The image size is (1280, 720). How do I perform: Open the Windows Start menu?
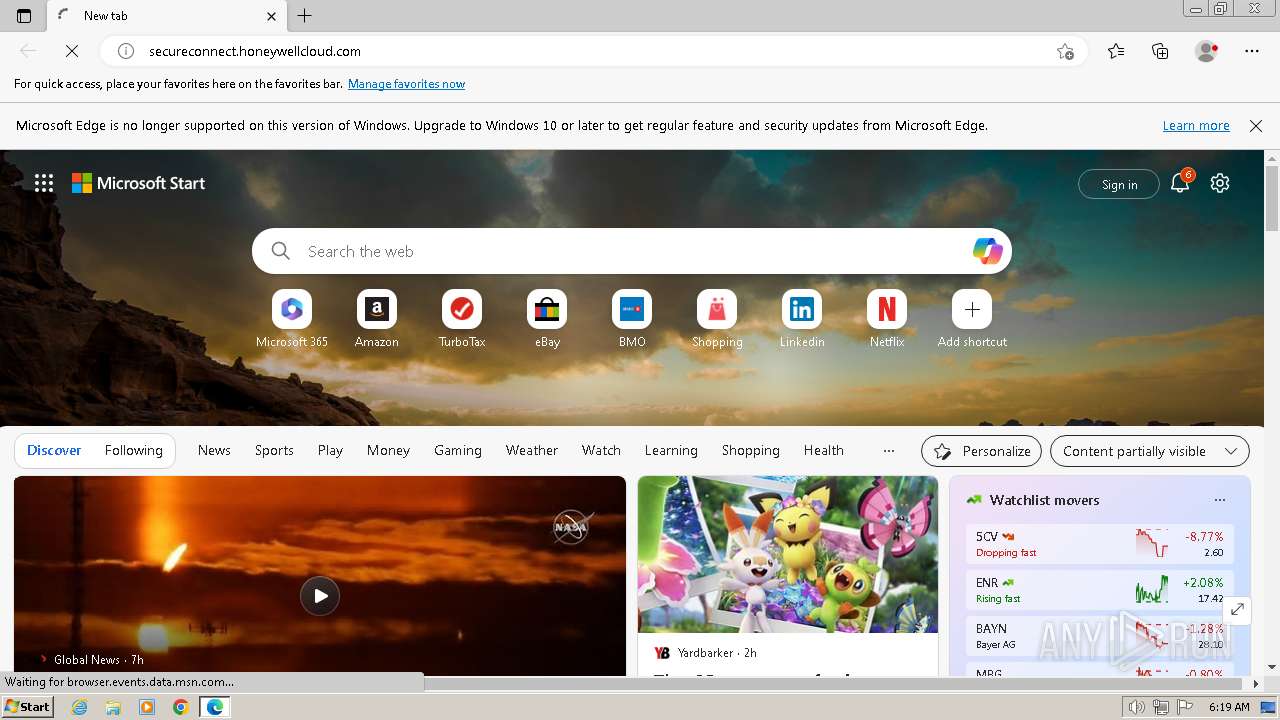tap(27, 707)
